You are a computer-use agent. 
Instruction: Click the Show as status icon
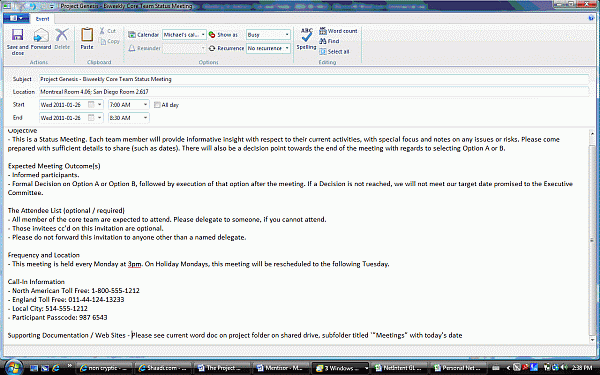212,35
